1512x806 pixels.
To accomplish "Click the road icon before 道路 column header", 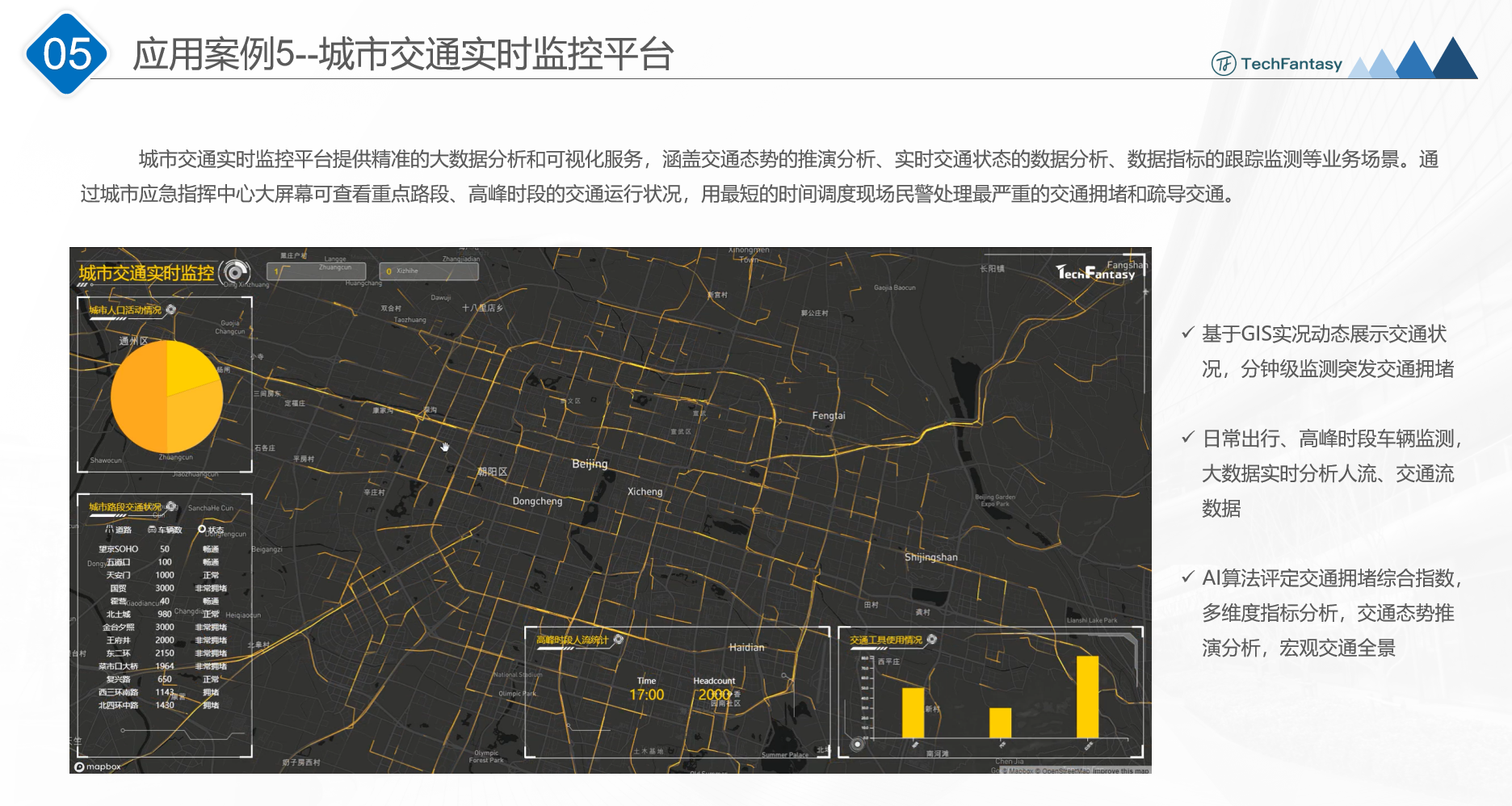I will pos(109,529).
